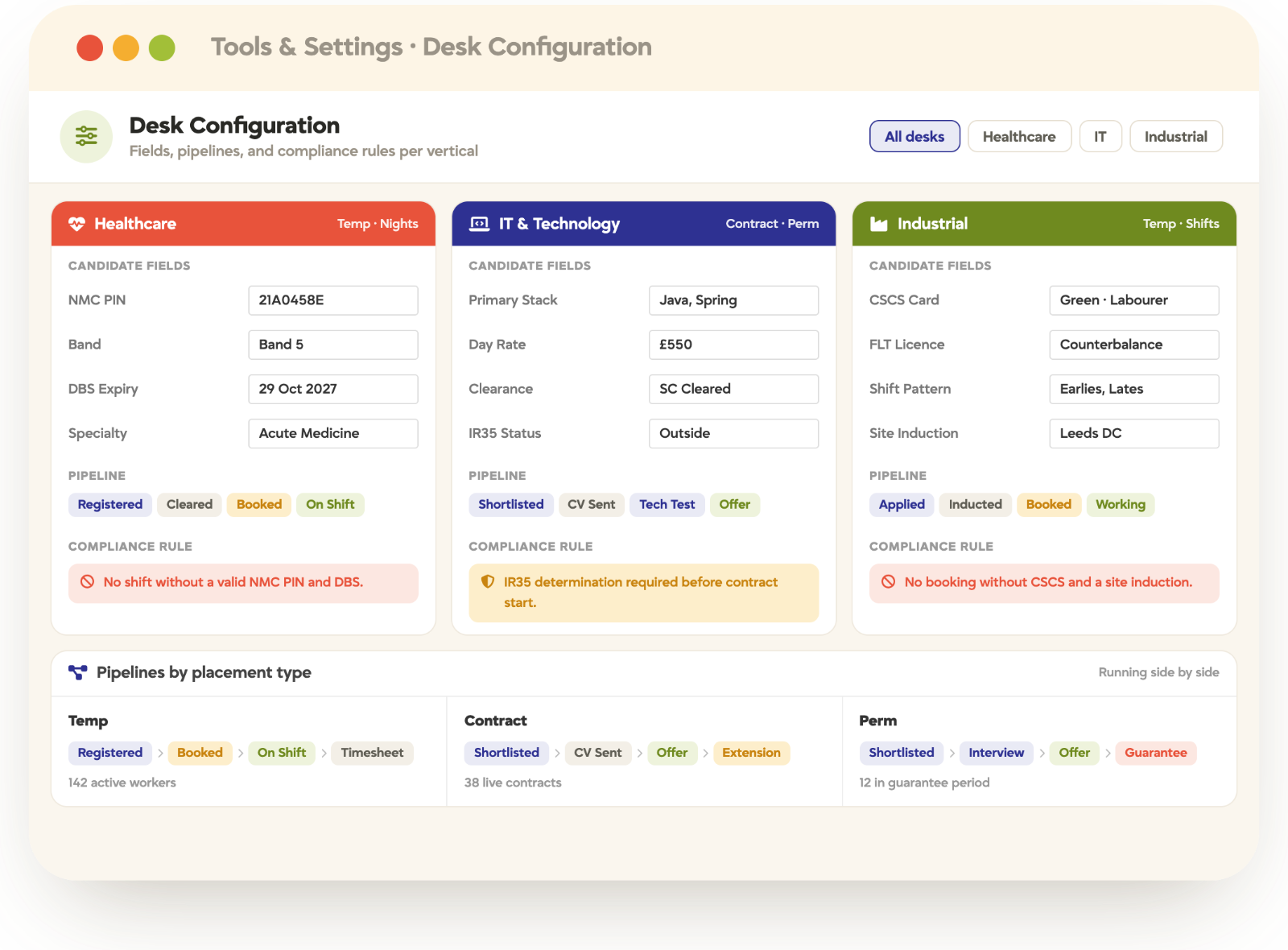This screenshot has width=1288, height=950.
Task: Click the 142 active workers text
Action: pyautogui.click(x=122, y=783)
